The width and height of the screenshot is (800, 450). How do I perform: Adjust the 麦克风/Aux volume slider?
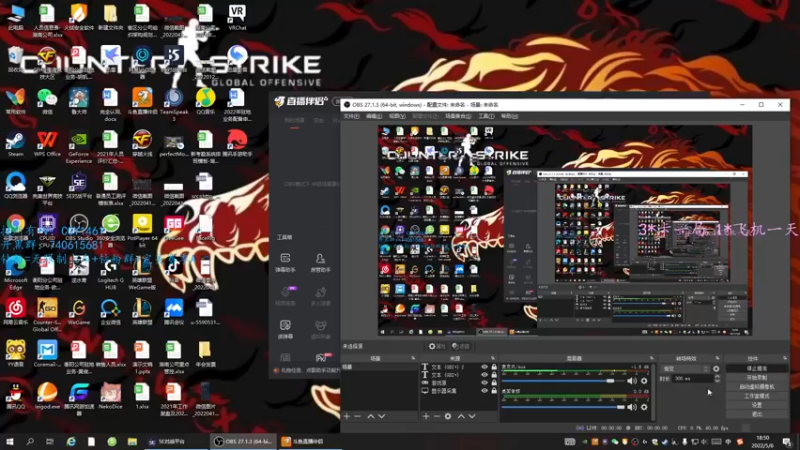[565, 381]
